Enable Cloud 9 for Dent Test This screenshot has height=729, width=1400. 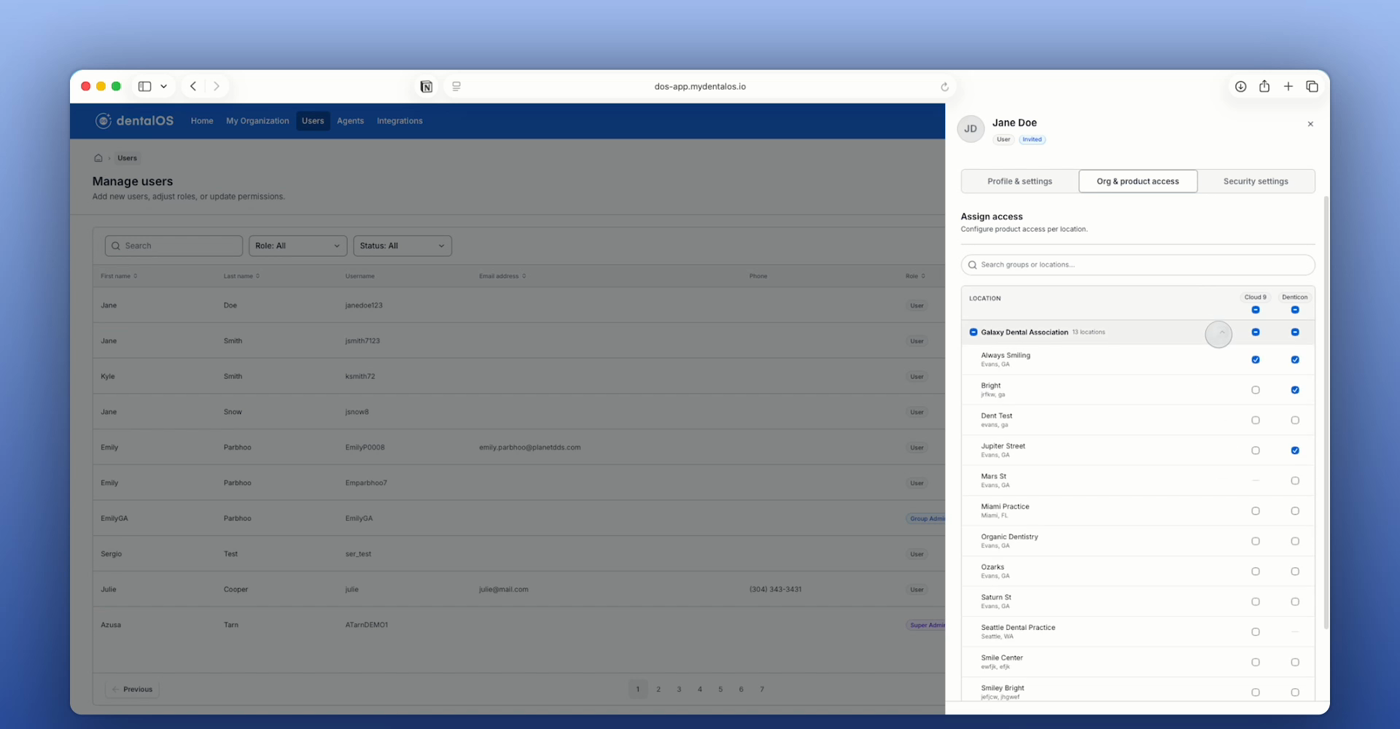click(x=1255, y=420)
